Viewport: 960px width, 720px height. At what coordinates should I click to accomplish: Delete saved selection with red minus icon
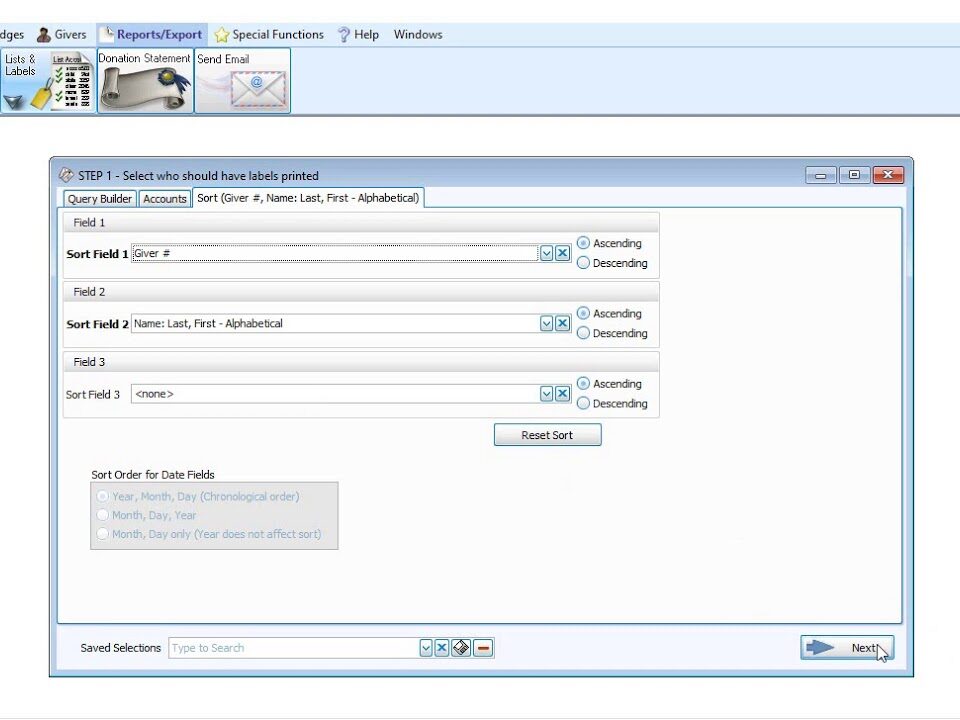tap(483, 648)
